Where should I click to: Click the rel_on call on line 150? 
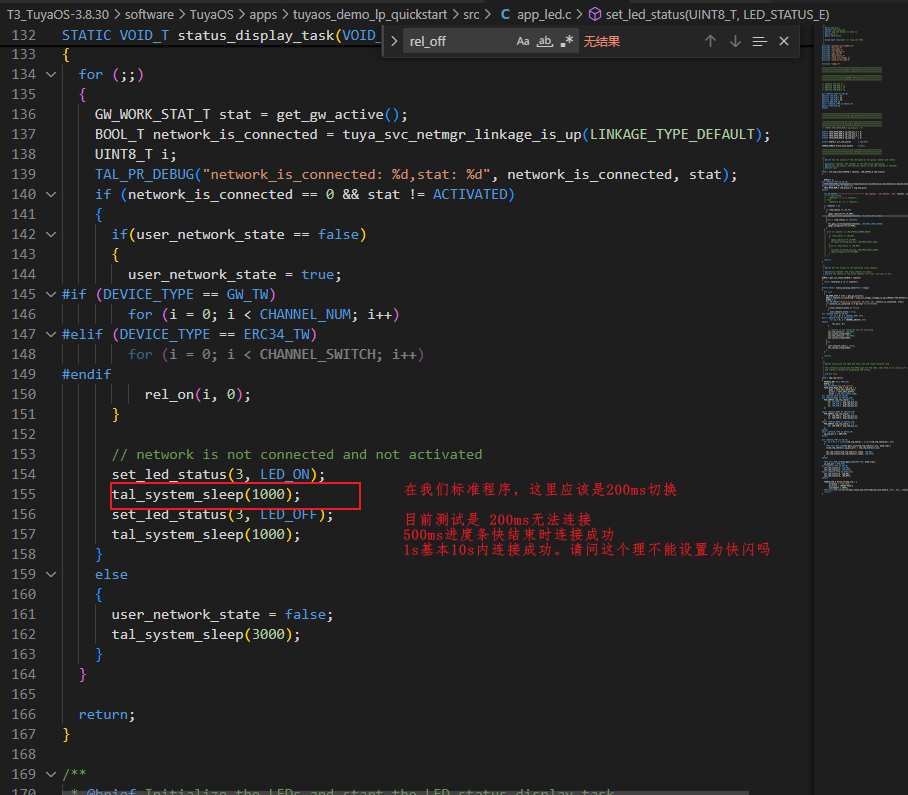pyautogui.click(x=169, y=394)
